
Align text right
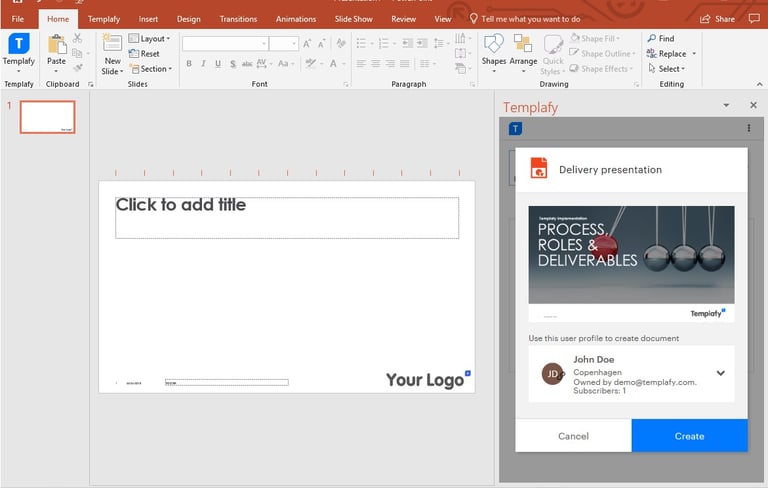tap(390, 63)
